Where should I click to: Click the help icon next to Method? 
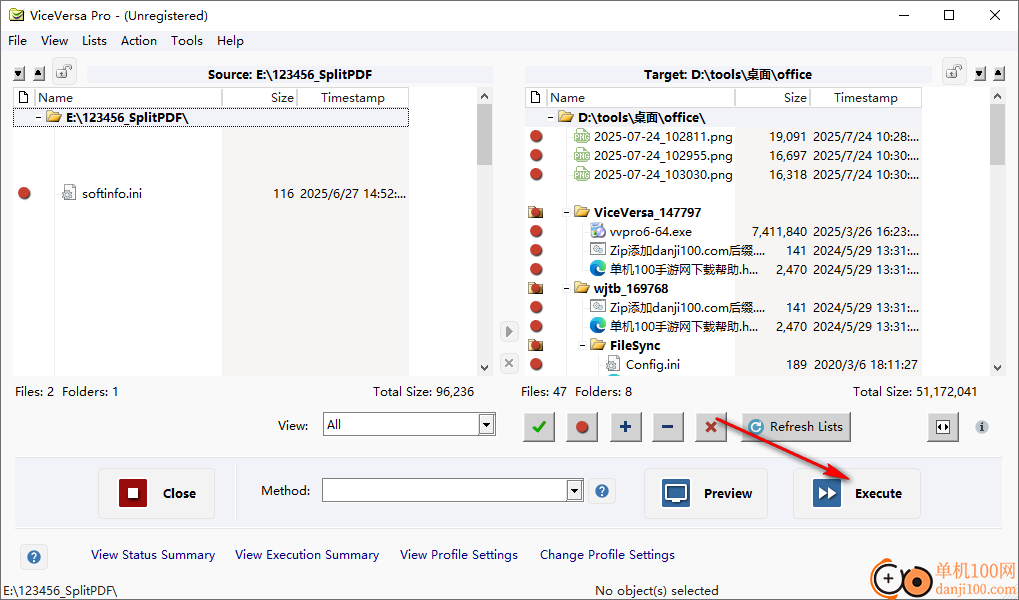pyautogui.click(x=602, y=491)
